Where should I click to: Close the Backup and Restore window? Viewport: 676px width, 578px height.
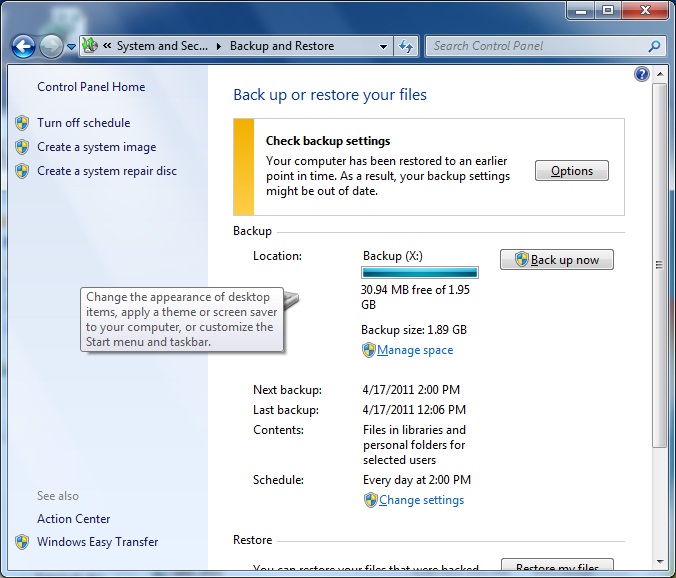click(645, 10)
